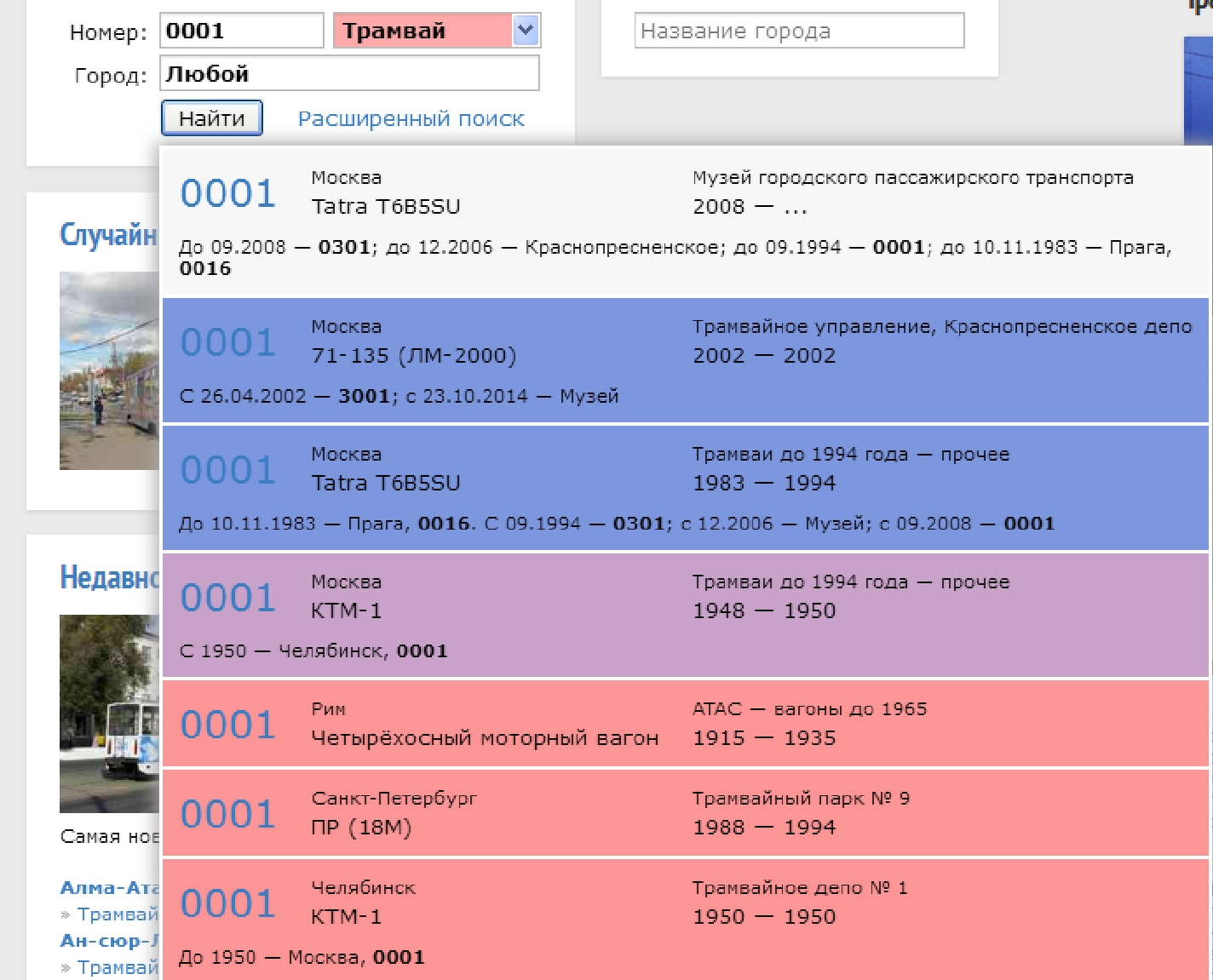Click the Недавн section heading

coord(109,577)
